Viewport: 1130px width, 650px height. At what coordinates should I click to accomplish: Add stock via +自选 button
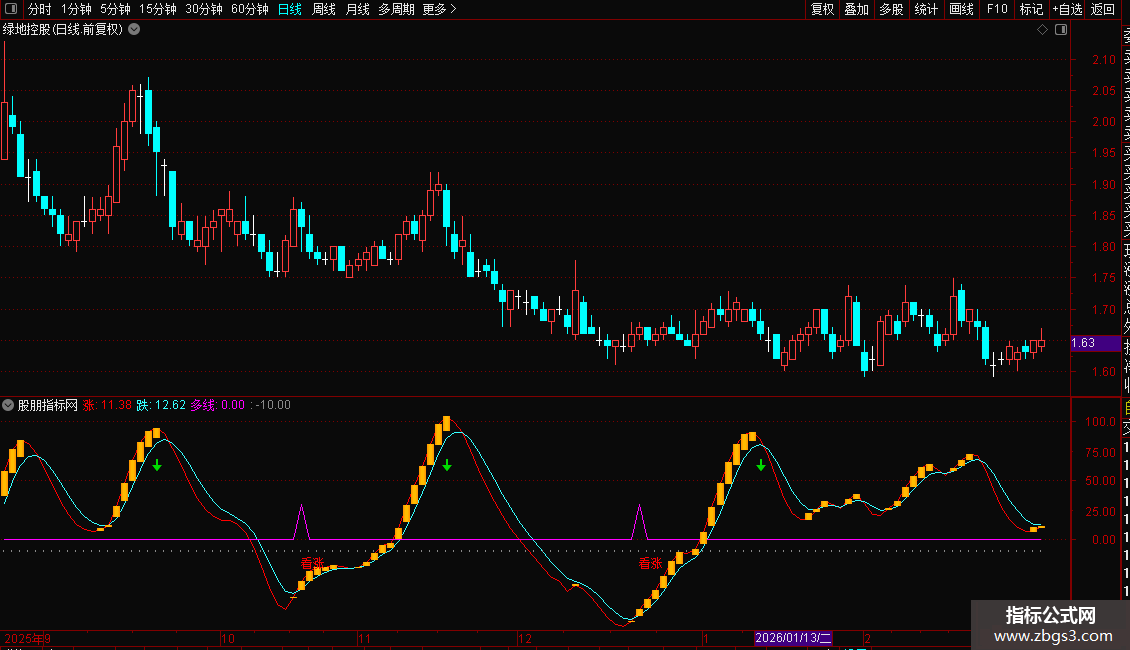coord(1066,10)
